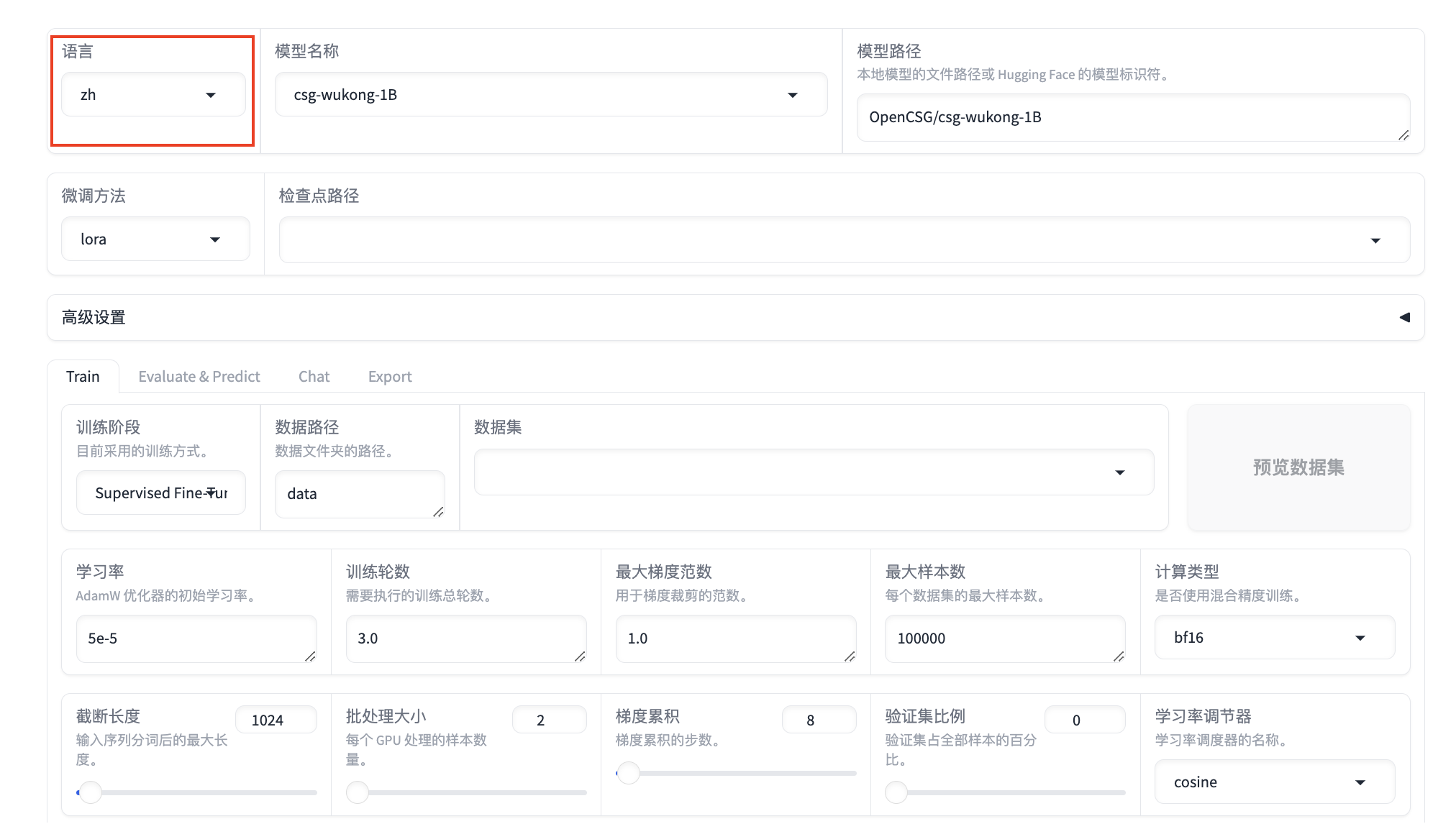Click the data path input field
Viewport: 1456px width, 824px height.
pyautogui.click(x=359, y=494)
